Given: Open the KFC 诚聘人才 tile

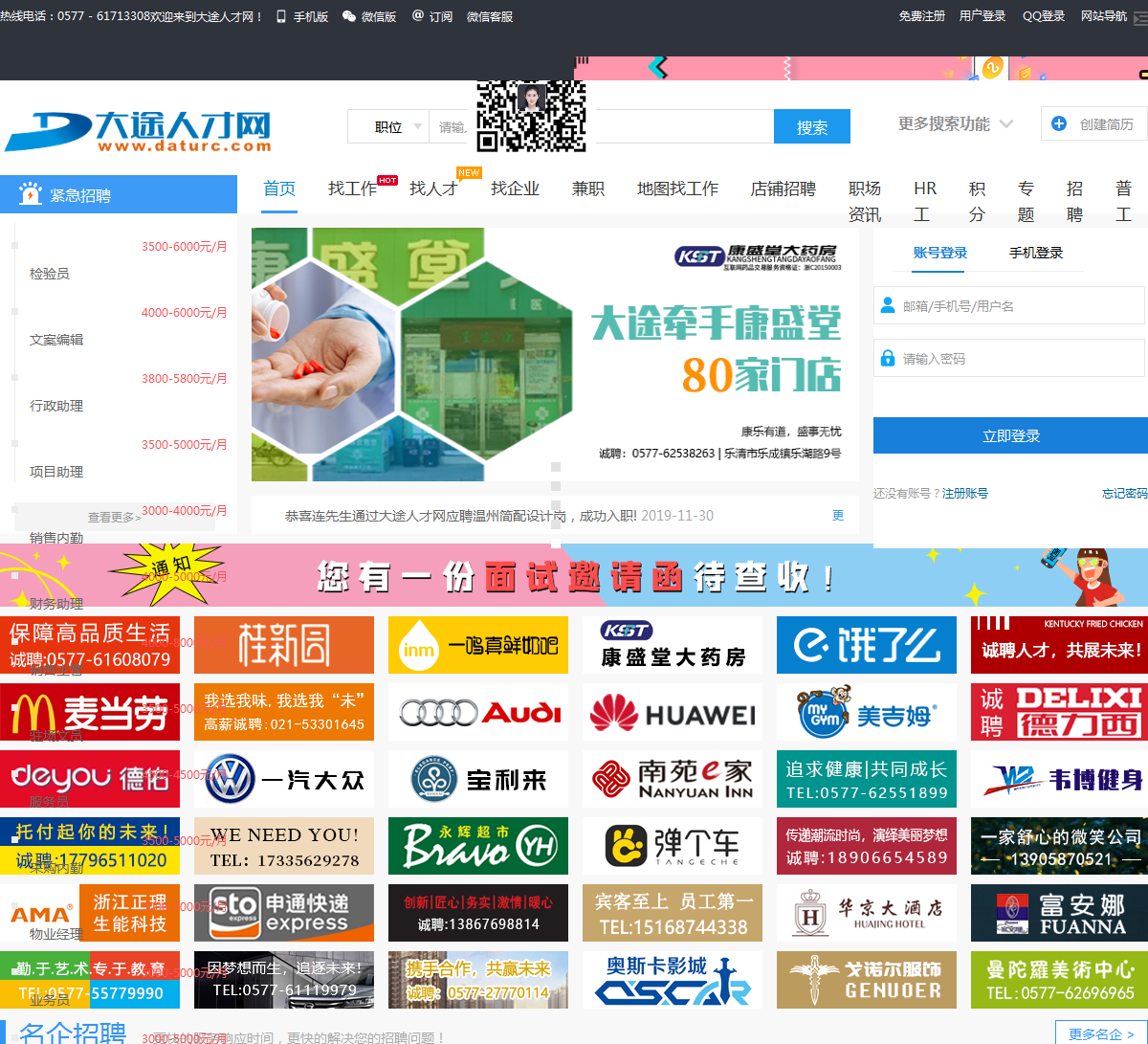Looking at the screenshot, I should click(1060, 645).
